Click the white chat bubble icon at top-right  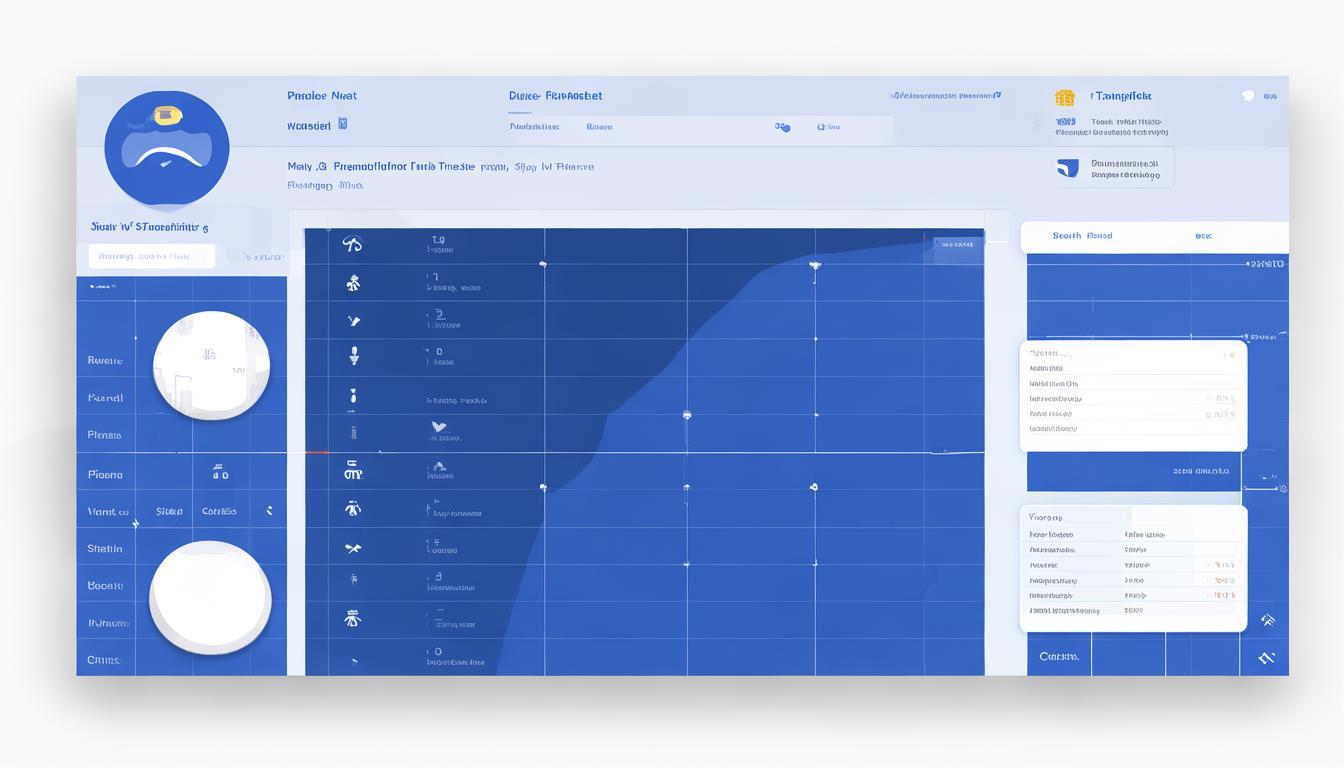click(1247, 96)
